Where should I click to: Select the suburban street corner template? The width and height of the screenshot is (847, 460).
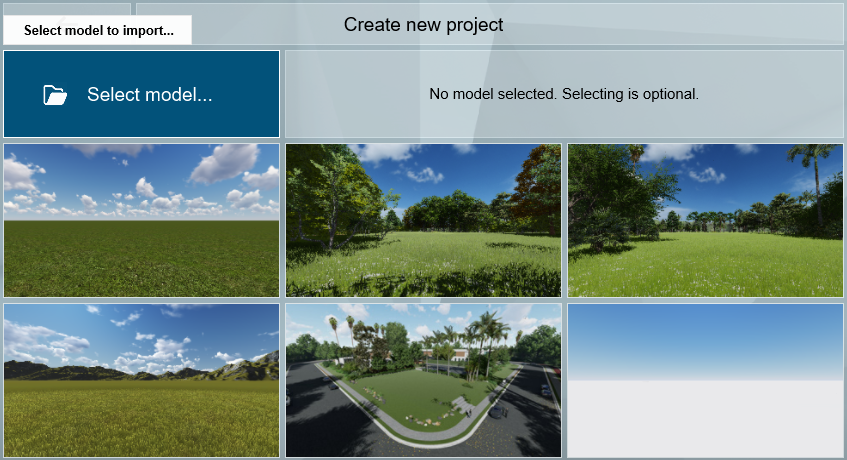point(423,380)
